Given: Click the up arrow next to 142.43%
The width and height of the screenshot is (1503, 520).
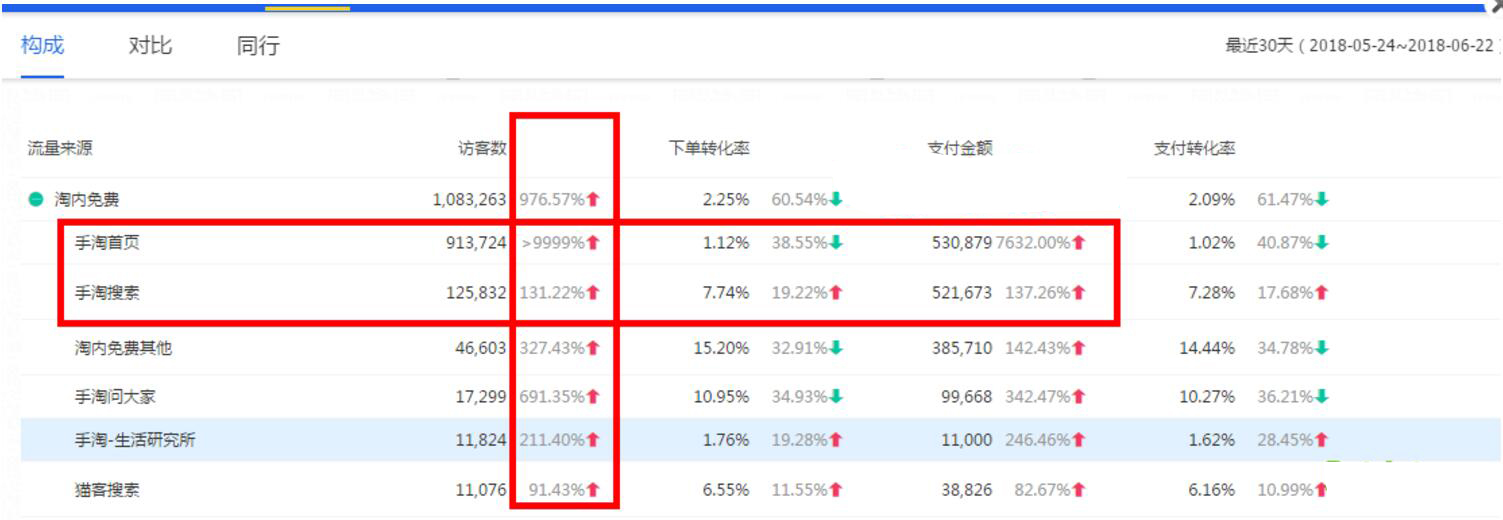Looking at the screenshot, I should (1079, 348).
